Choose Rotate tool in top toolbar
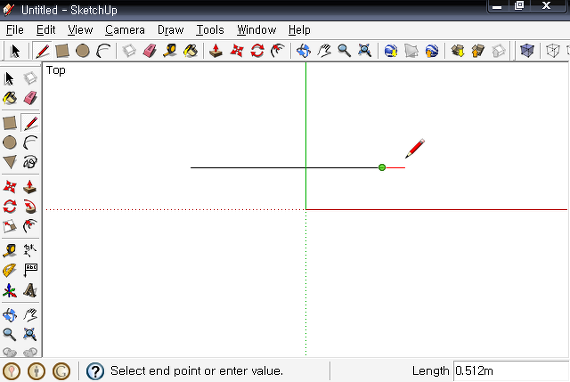Screen dimensions: 570x382 coord(257,51)
